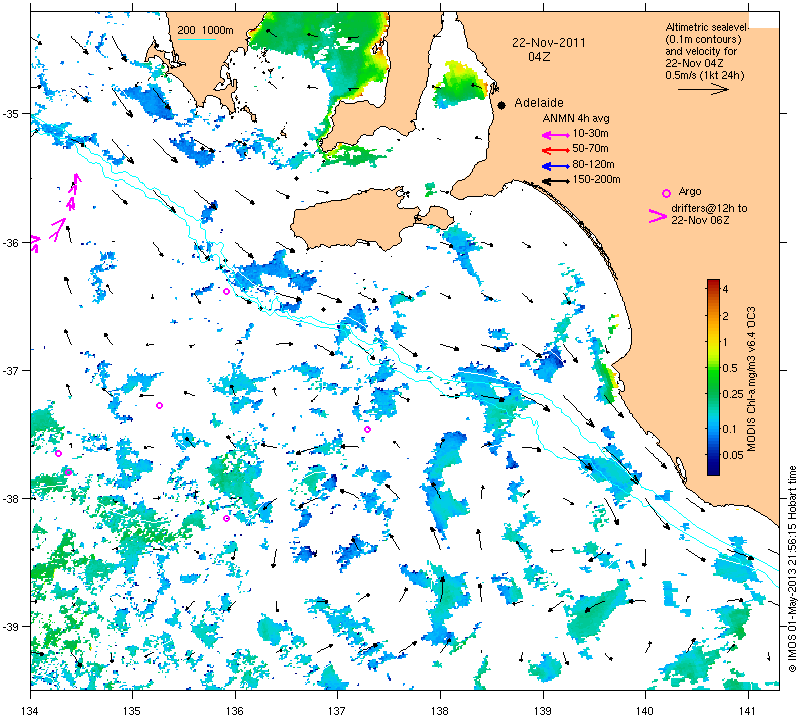Click the Adelaide city dot marker
The height and width of the screenshot is (720, 800).
502,105
